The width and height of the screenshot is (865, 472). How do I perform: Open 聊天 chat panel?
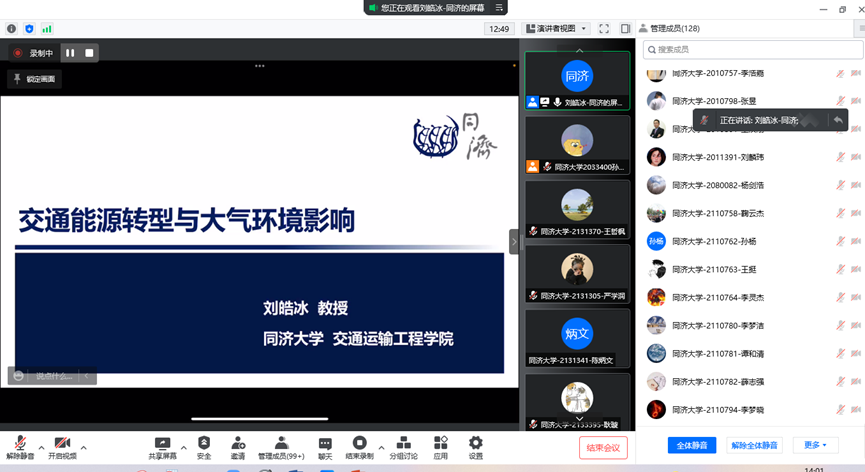(325, 444)
